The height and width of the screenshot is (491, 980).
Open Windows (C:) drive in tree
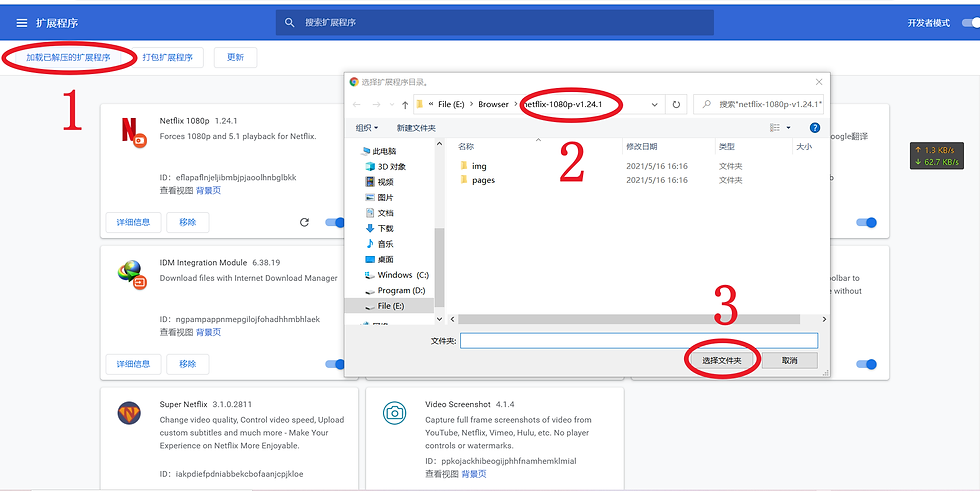coord(396,275)
